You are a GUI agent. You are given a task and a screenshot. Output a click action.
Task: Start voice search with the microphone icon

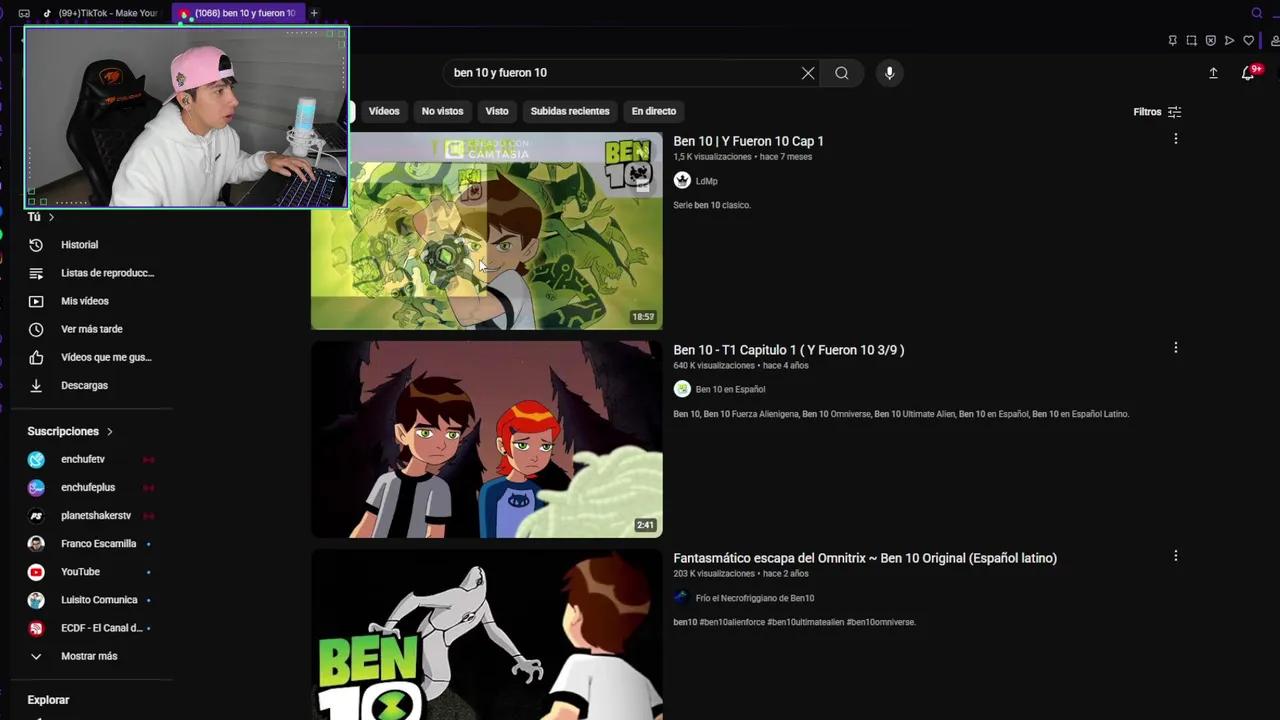889,73
